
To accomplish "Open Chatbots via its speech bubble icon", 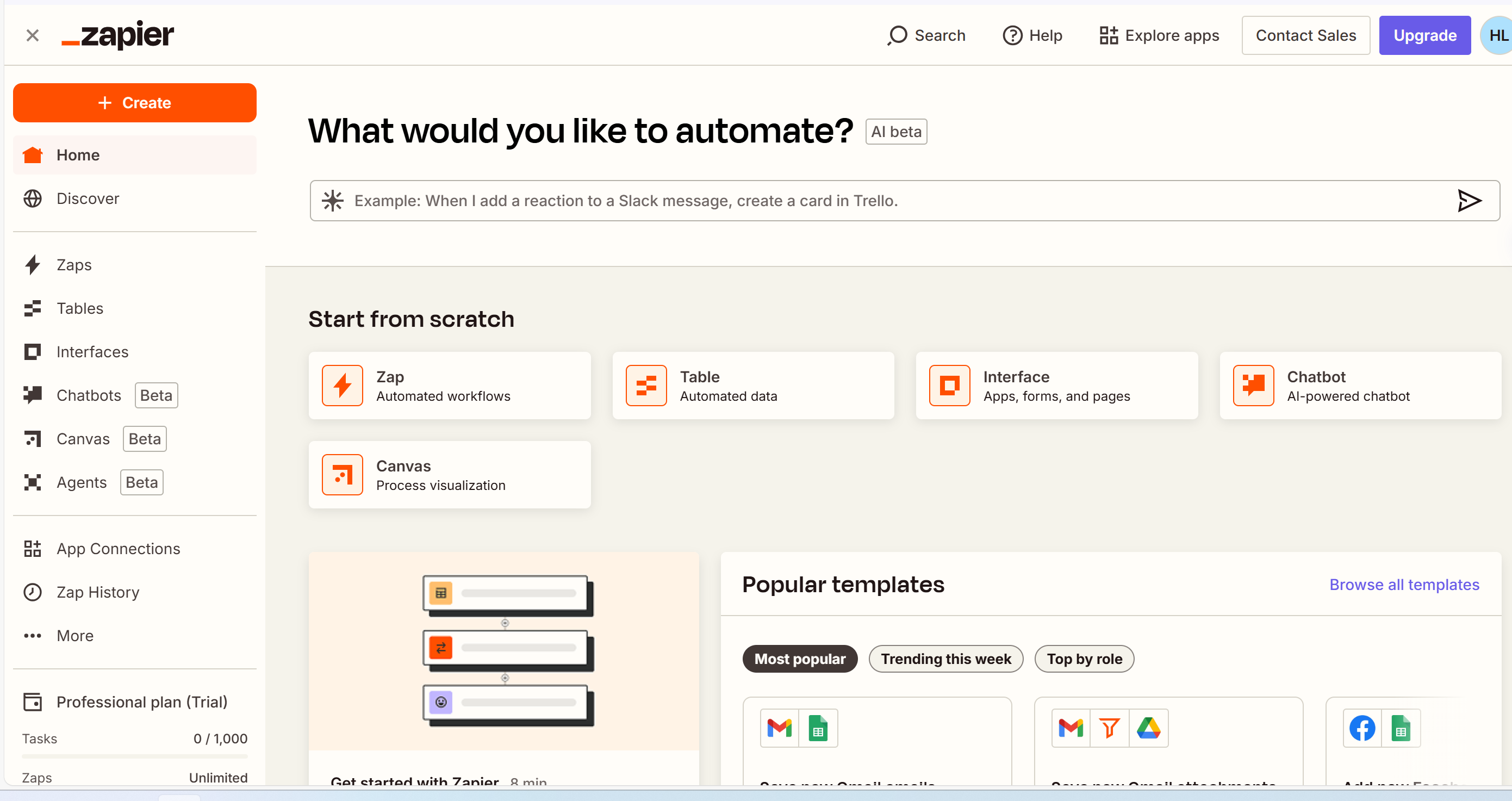I will (x=33, y=395).
